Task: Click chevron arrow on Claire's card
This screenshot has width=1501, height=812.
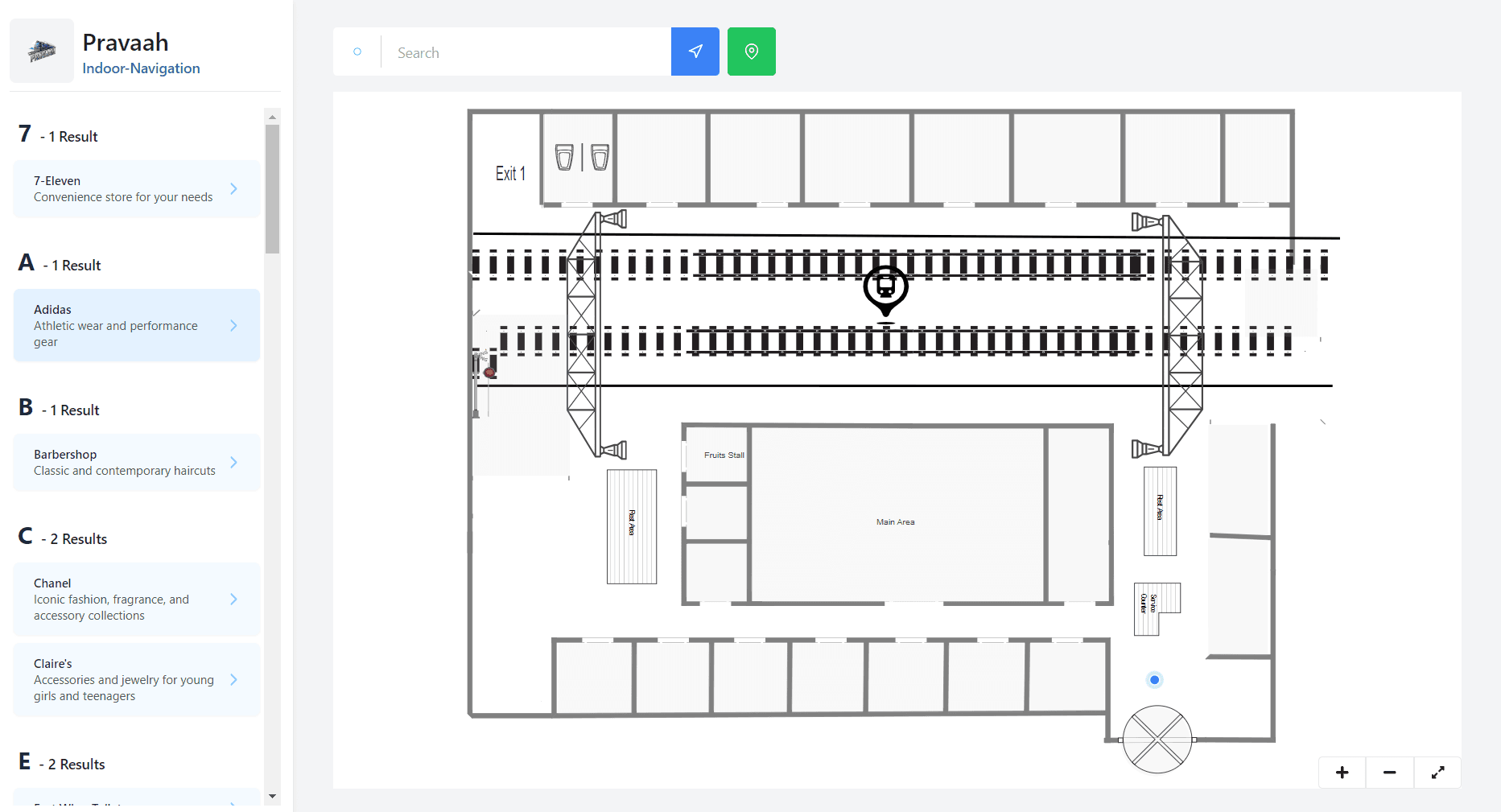Action: click(233, 679)
